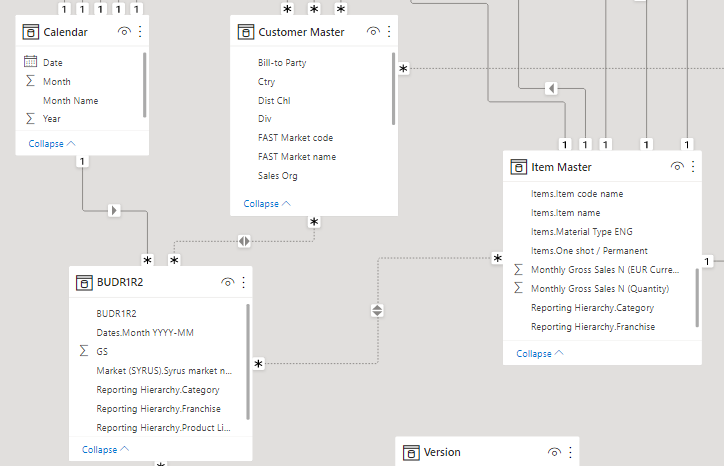Click sigma icon for Monthly Gross Sales EUR
This screenshot has width=724, height=466.
click(x=519, y=269)
